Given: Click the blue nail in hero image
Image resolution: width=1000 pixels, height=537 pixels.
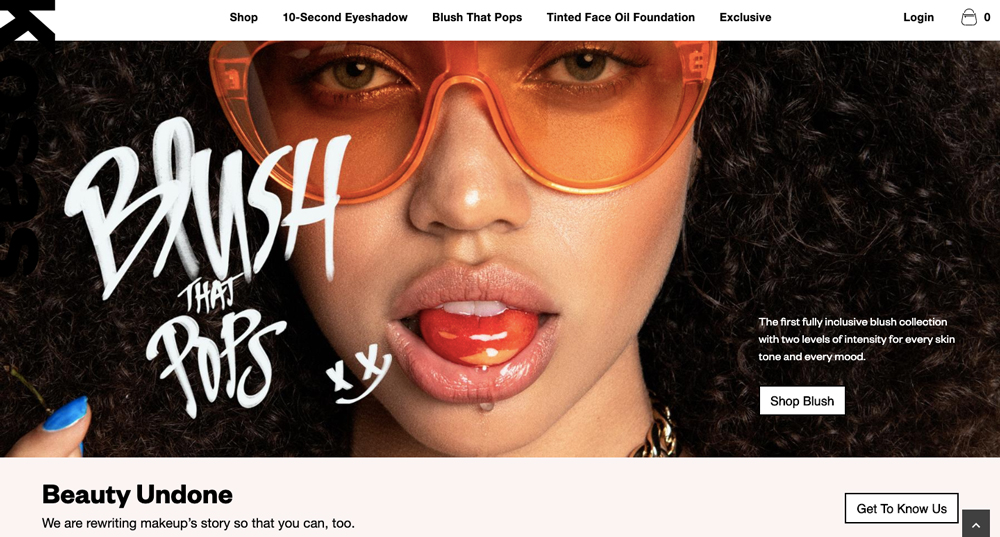Looking at the screenshot, I should [65, 415].
